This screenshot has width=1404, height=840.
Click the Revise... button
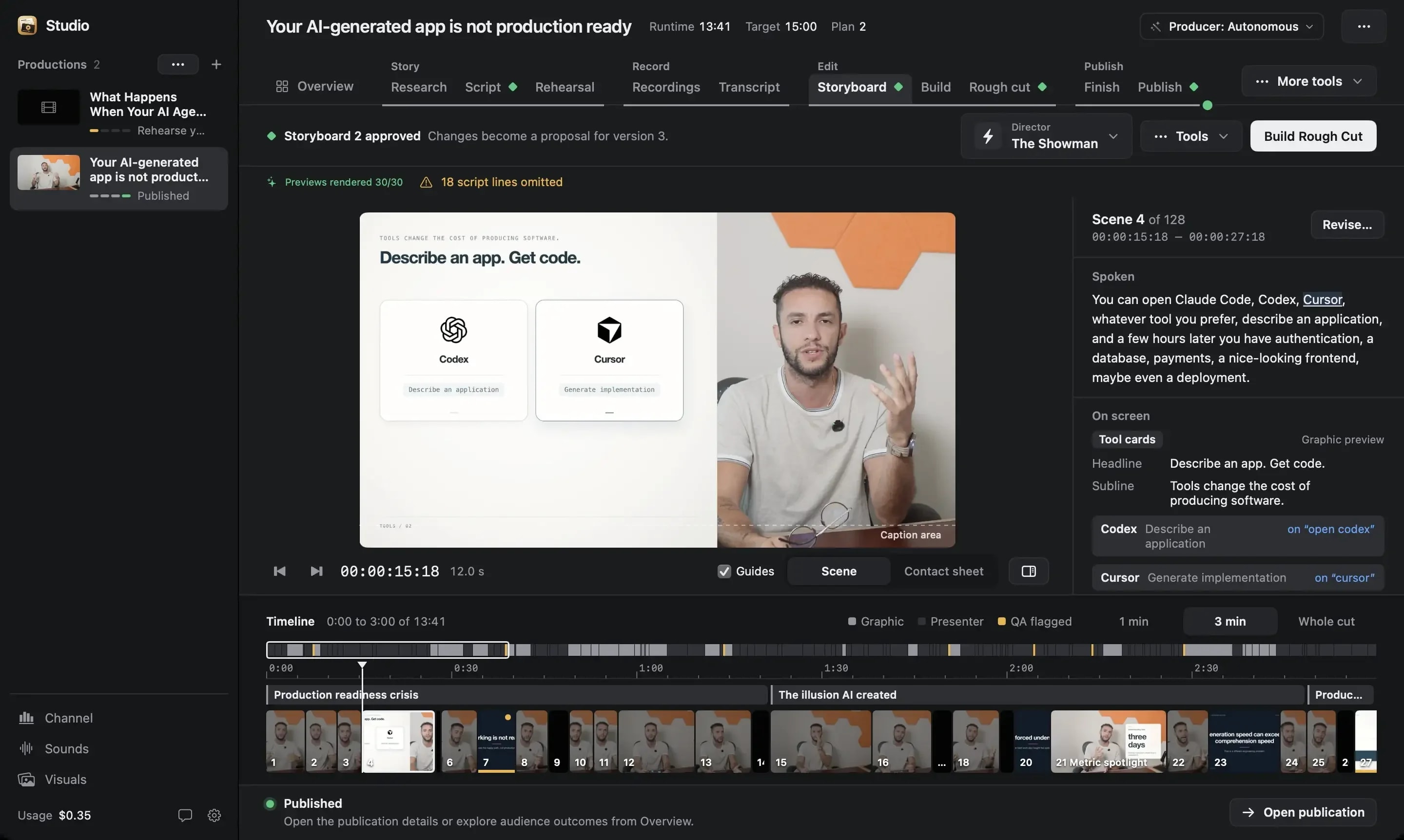point(1347,225)
